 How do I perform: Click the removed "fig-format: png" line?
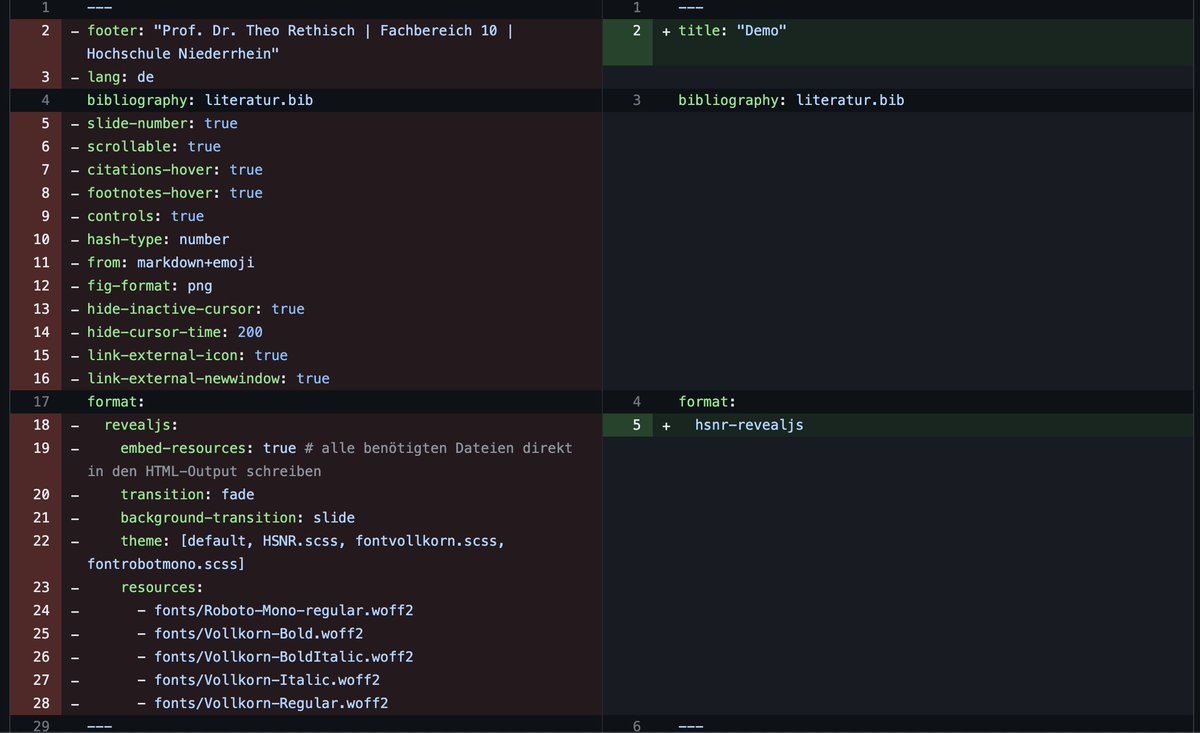[x=155, y=285]
